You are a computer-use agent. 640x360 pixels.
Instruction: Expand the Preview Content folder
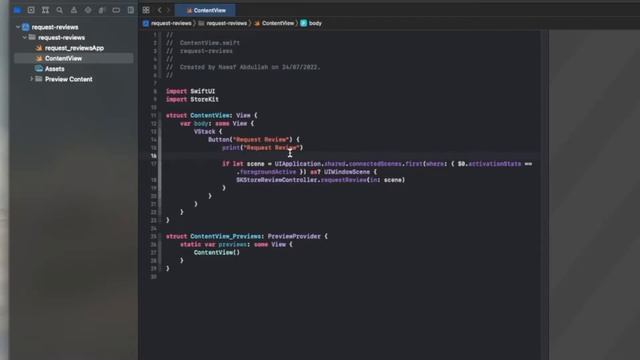click(x=31, y=79)
